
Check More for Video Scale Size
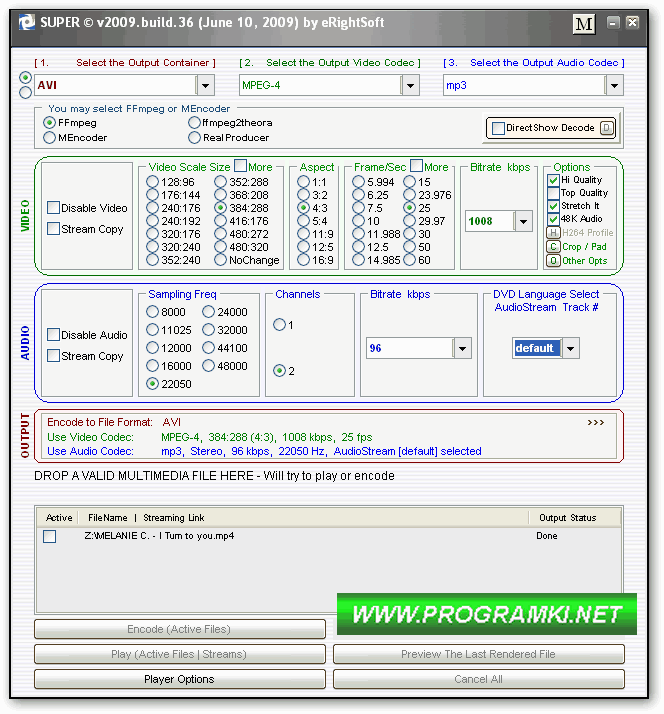240,165
